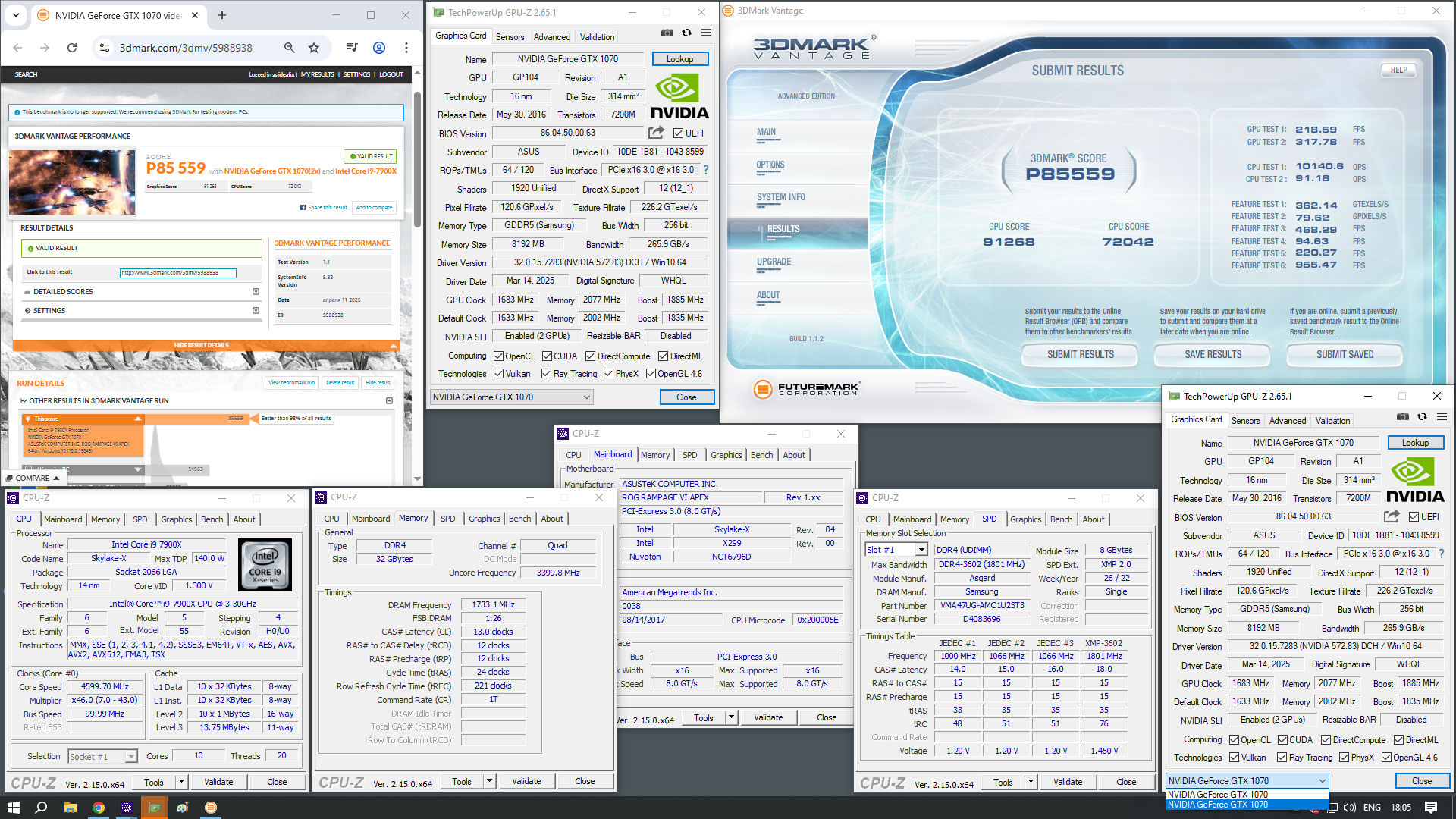
Task: Toggle DirectCompute checkbox in GPU-Z beside browser
Action: click(591, 356)
